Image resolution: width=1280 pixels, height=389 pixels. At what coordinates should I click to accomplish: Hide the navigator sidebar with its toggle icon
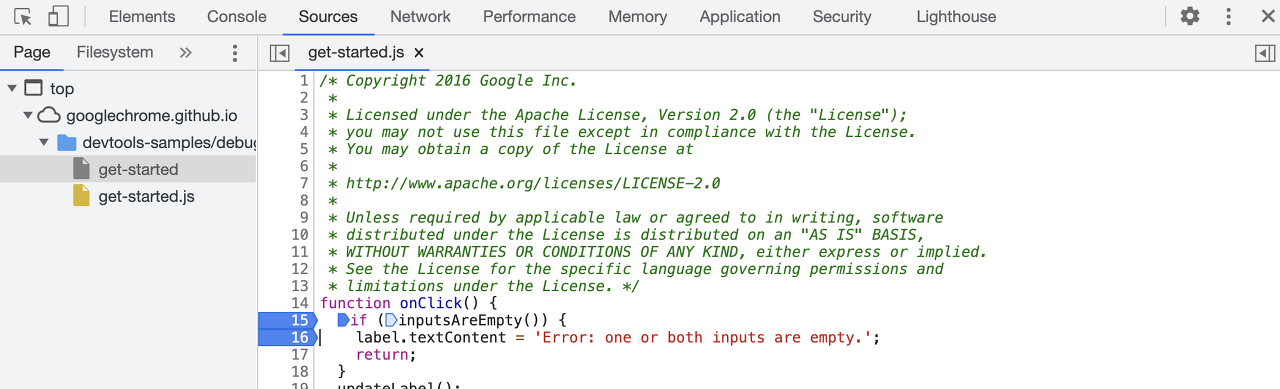[280, 53]
